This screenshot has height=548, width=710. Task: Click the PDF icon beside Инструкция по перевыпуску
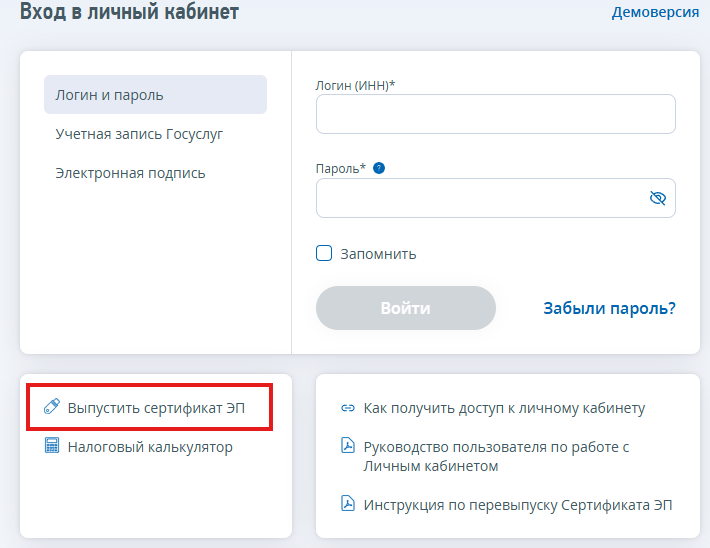tap(348, 504)
